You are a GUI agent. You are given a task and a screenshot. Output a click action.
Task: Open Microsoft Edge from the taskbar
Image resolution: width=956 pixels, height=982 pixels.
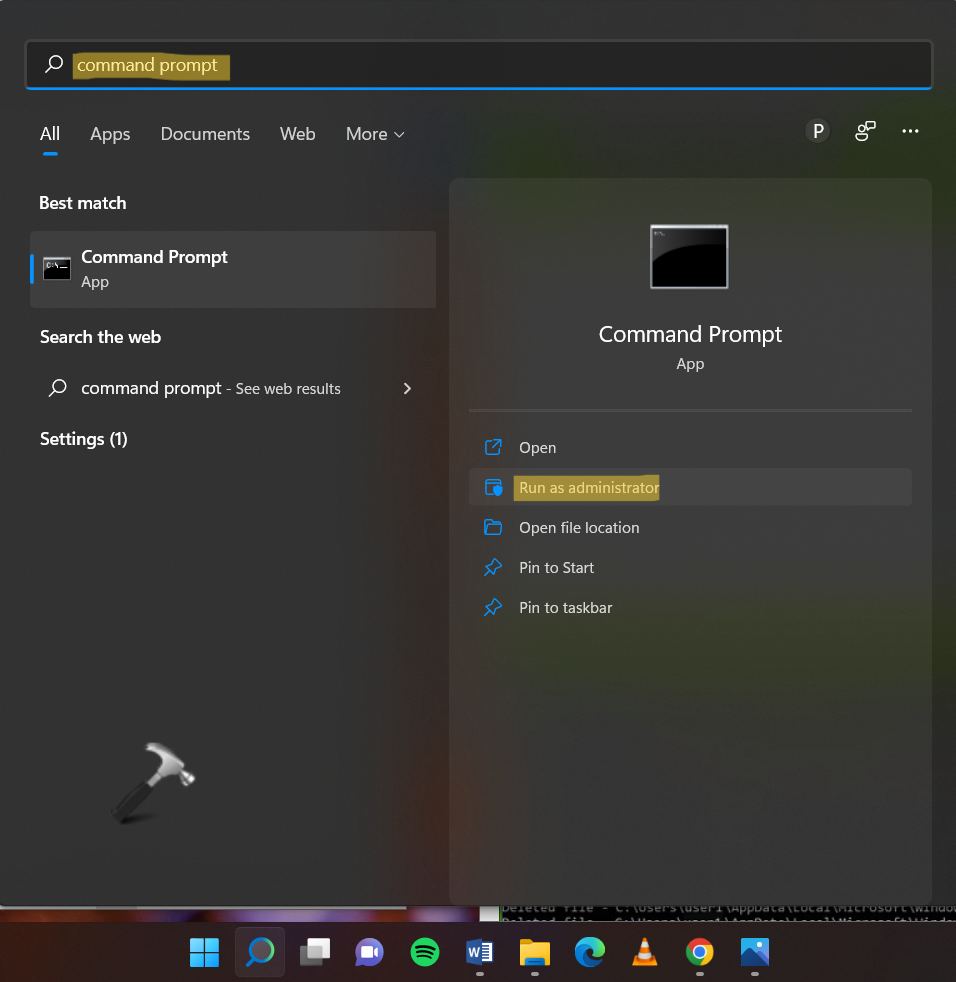tap(590, 952)
